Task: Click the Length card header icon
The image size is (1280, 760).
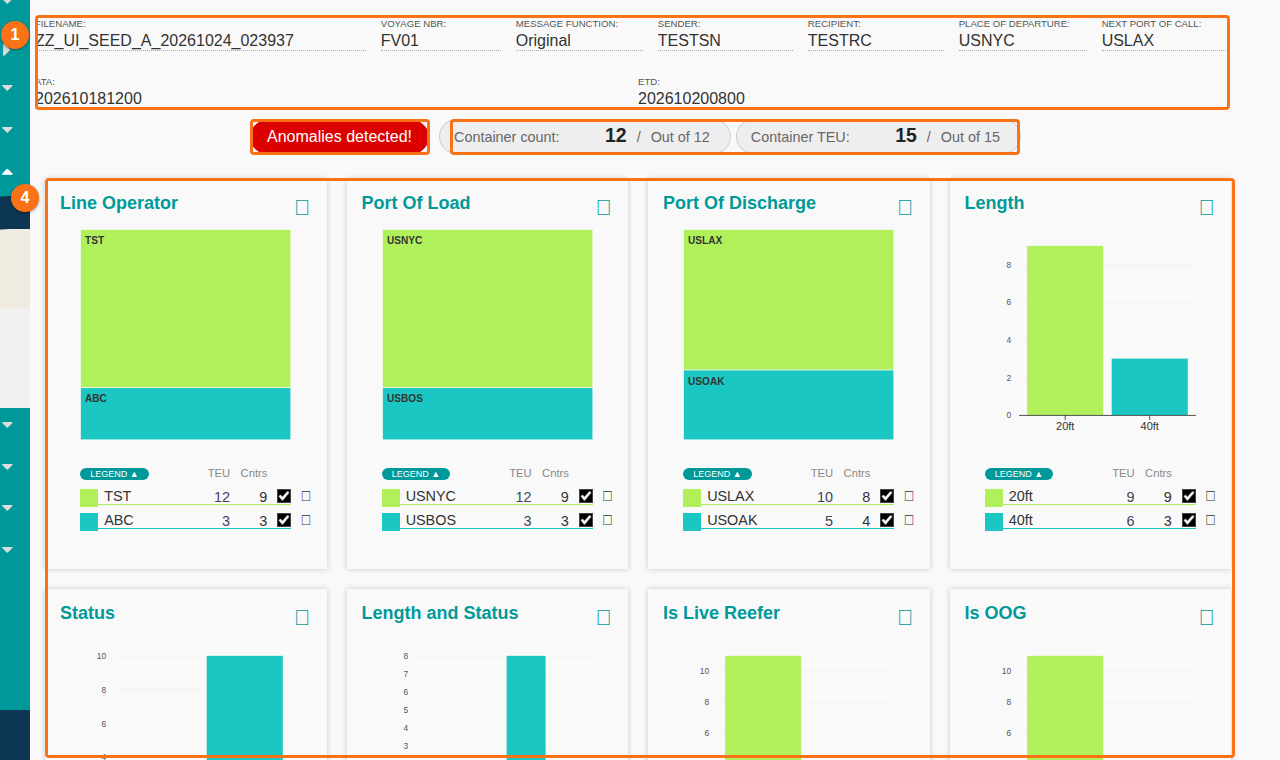Action: point(1207,207)
